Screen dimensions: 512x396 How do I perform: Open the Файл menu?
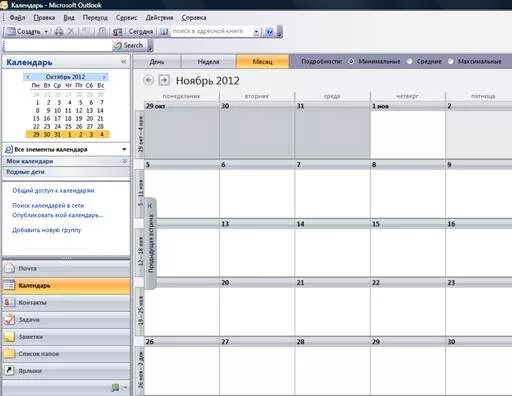17,18
